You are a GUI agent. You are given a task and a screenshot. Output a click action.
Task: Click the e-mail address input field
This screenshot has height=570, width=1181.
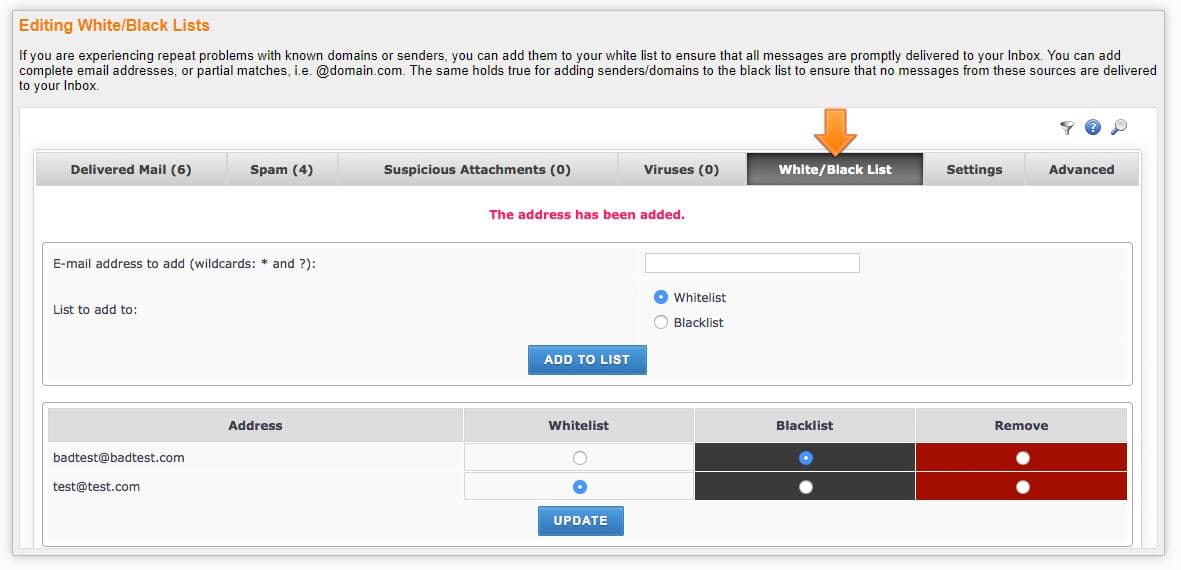click(x=752, y=263)
